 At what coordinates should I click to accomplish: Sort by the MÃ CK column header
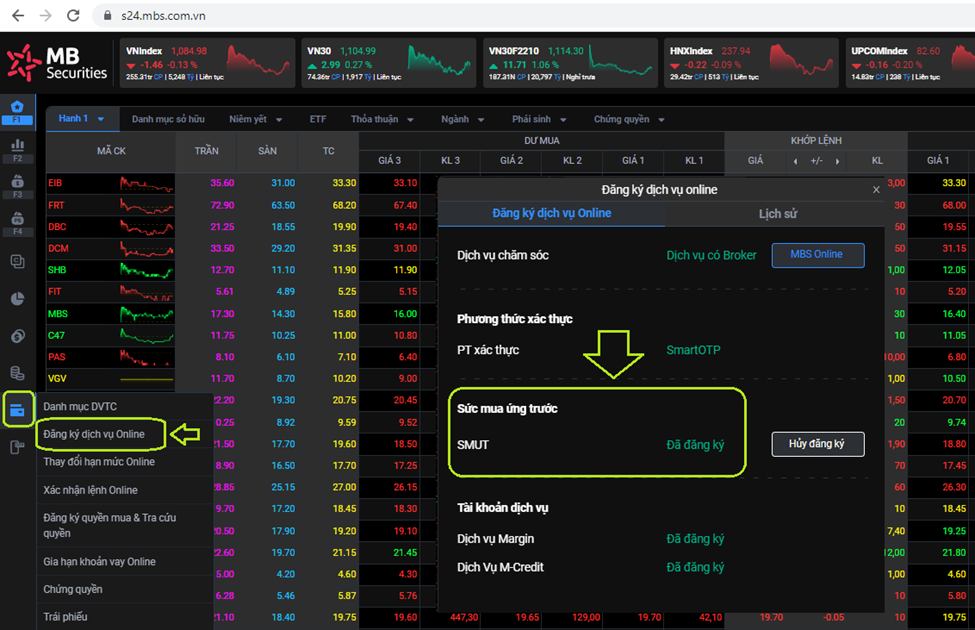point(111,151)
